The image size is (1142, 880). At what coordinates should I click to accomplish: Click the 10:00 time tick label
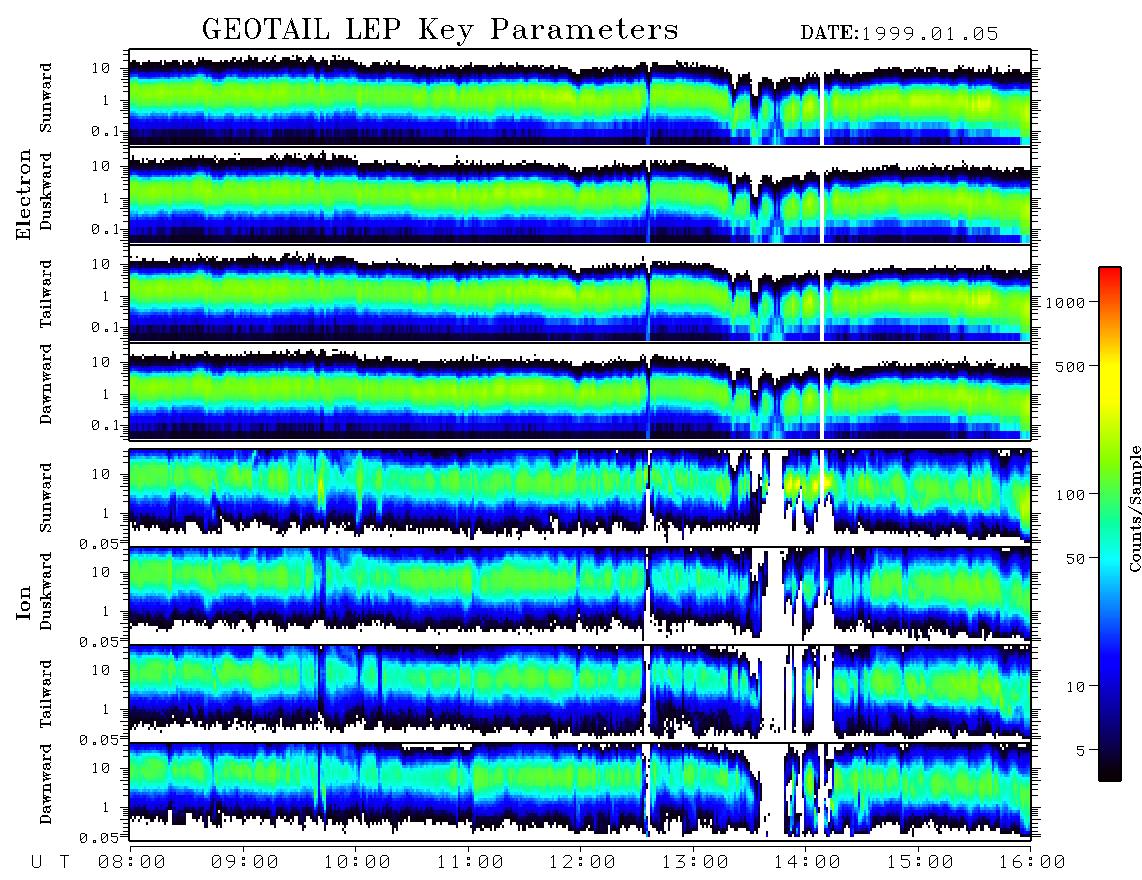[357, 863]
